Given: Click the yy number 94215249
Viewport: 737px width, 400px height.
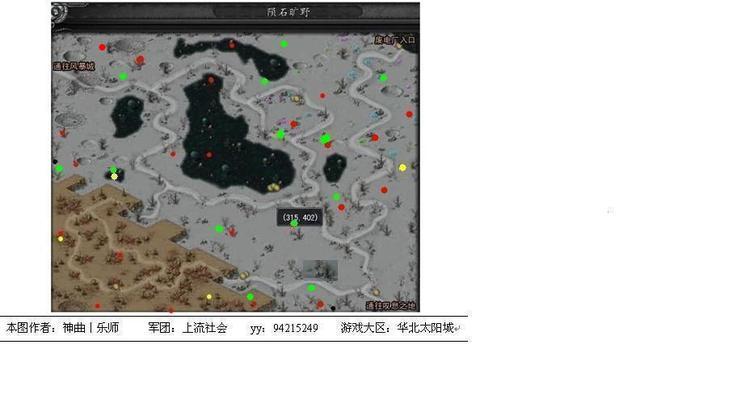Looking at the screenshot, I should click(x=295, y=328).
